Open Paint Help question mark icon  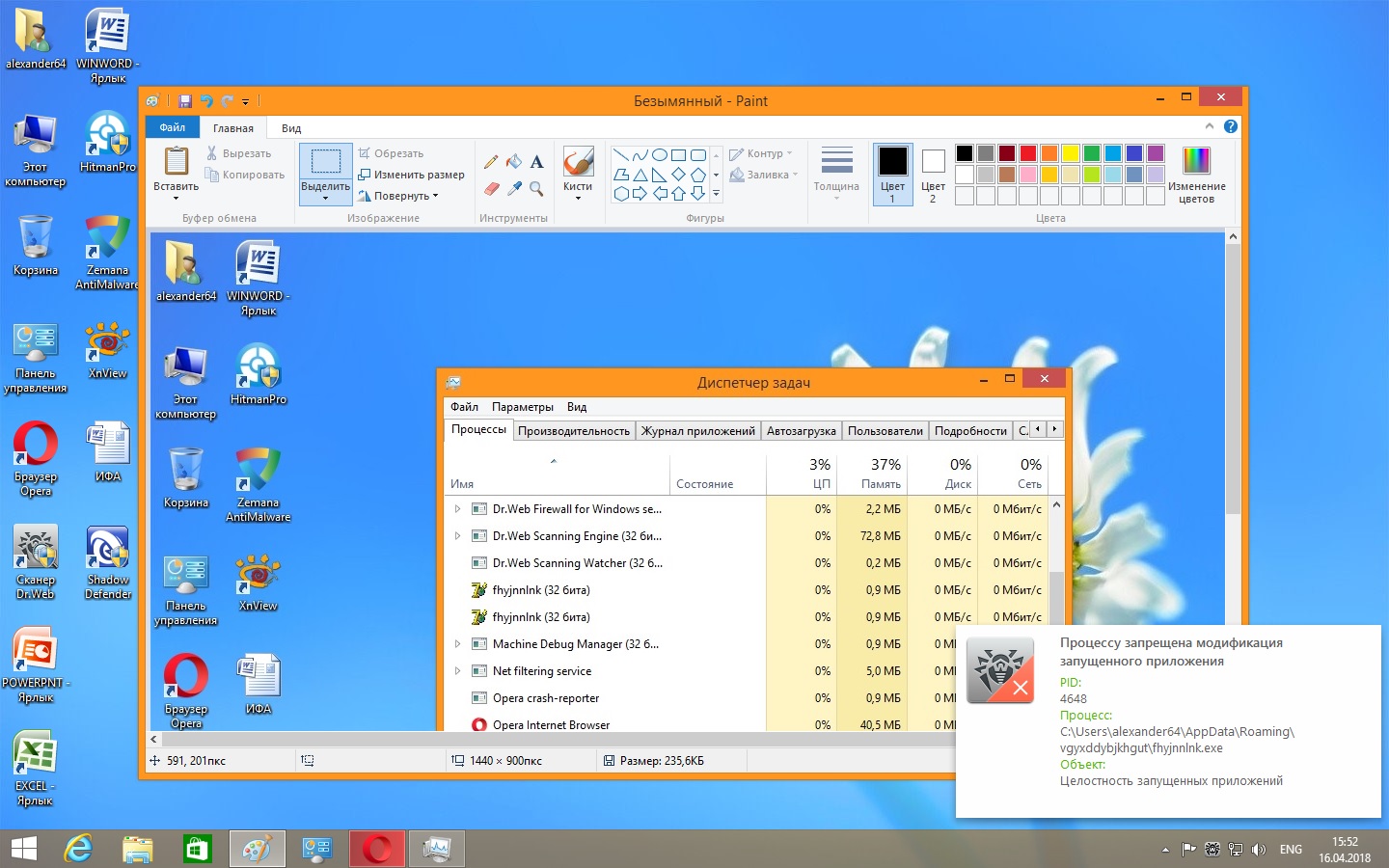click(1230, 126)
